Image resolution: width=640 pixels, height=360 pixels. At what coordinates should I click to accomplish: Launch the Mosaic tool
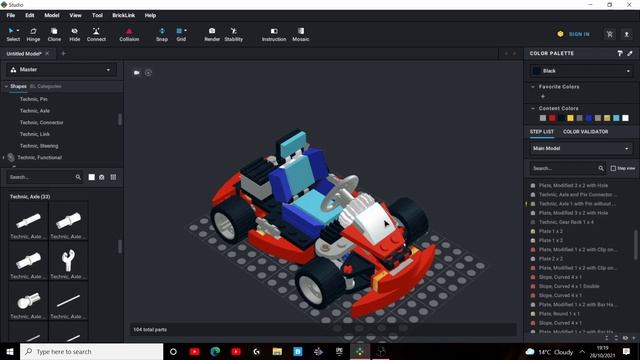pyautogui.click(x=300, y=34)
